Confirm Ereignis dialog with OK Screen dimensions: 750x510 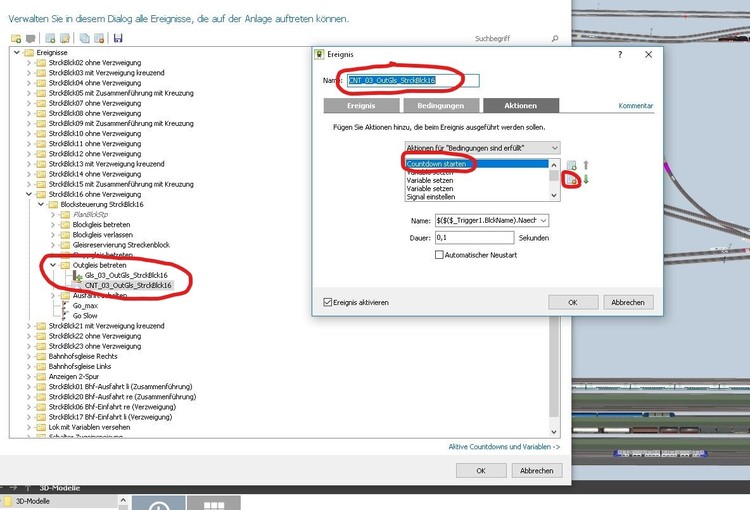[x=573, y=302]
